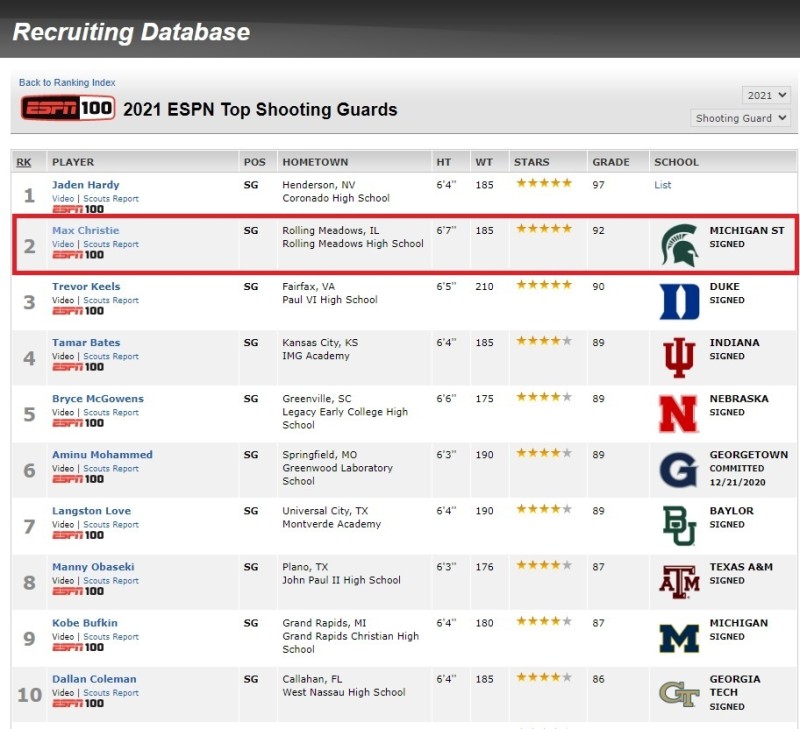Click the Nebraska N logo

click(678, 414)
